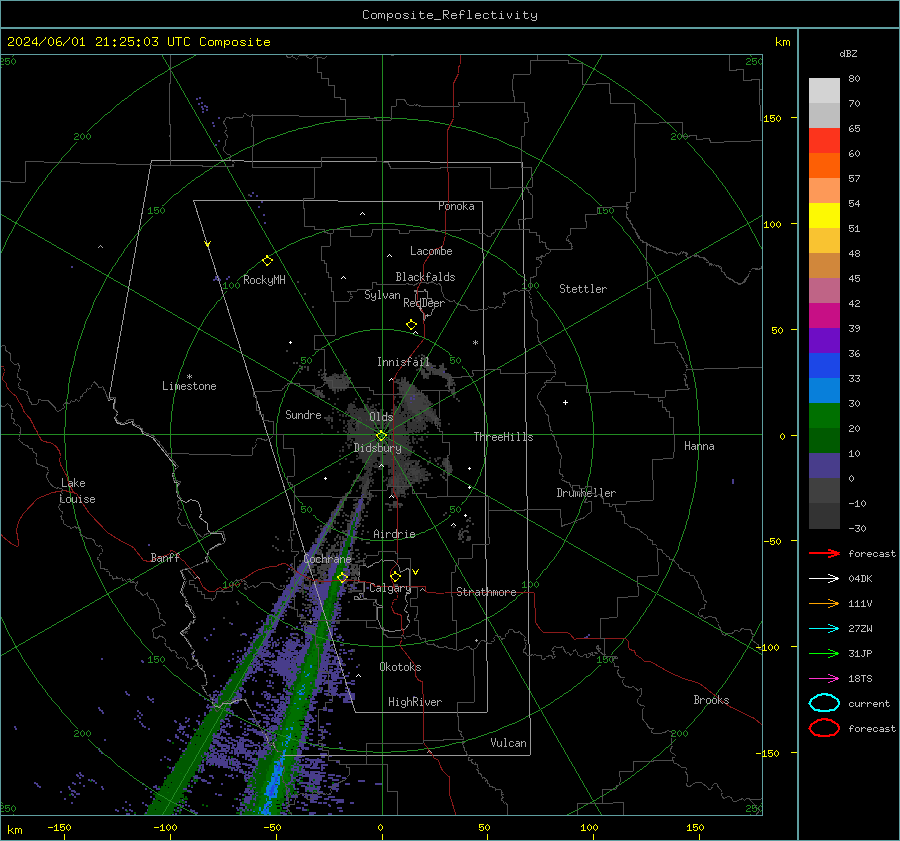Viewport: 900px width, 841px height.
Task: Click the Strathmore city label
Action: 486,592
